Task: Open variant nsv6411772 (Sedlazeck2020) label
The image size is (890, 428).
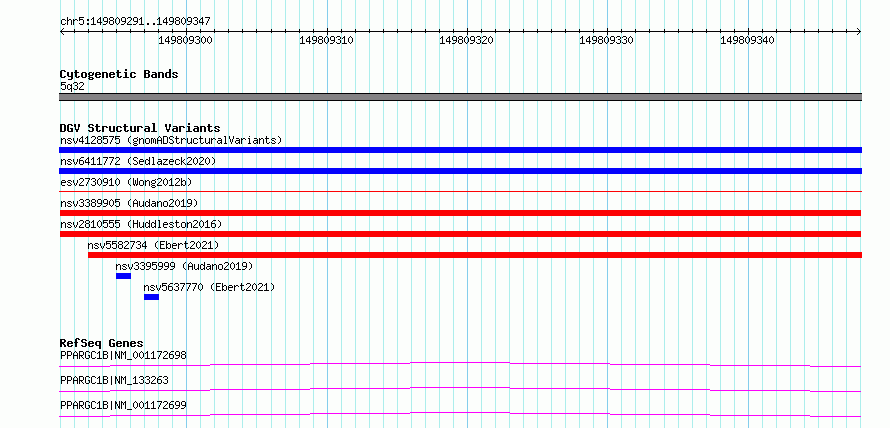Action: 138,161
